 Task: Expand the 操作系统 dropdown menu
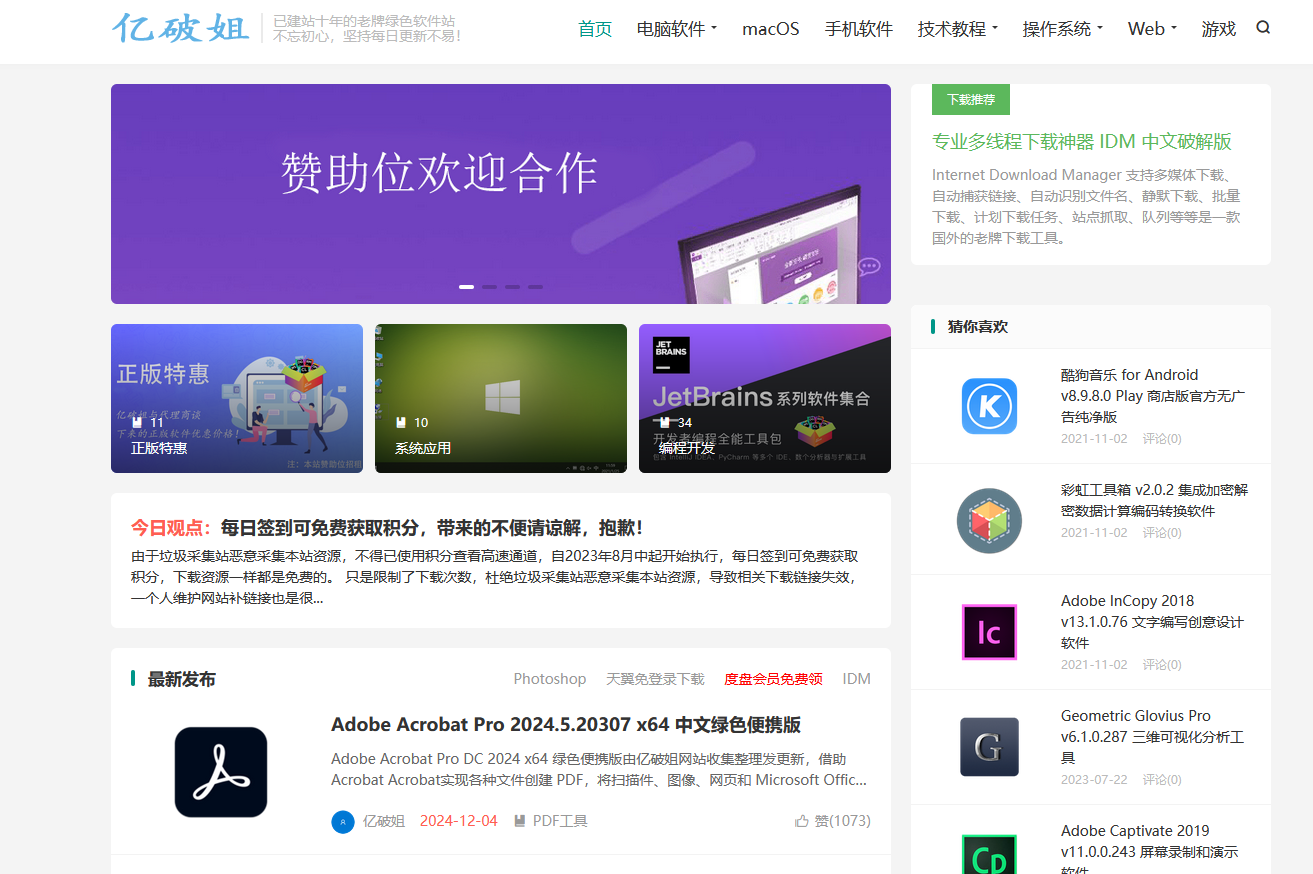click(x=1063, y=29)
